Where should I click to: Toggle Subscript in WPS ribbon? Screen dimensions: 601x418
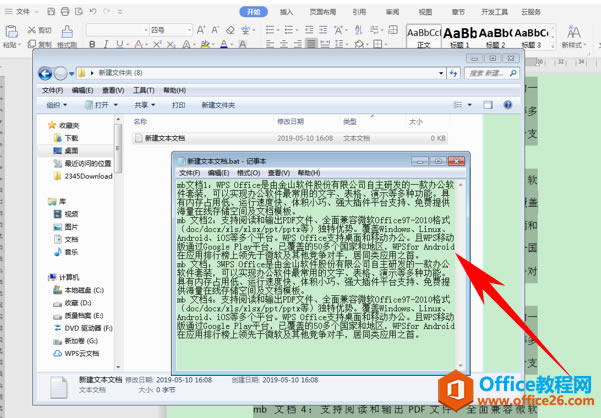[x=171, y=44]
